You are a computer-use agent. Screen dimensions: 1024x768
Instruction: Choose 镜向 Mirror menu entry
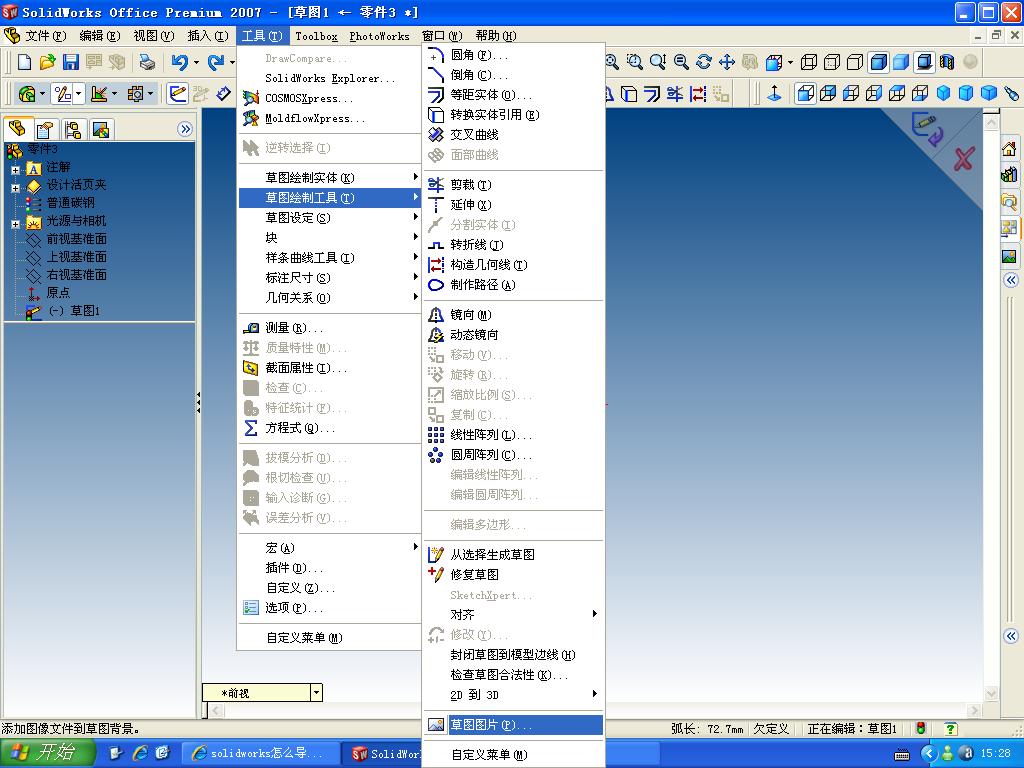coord(513,315)
